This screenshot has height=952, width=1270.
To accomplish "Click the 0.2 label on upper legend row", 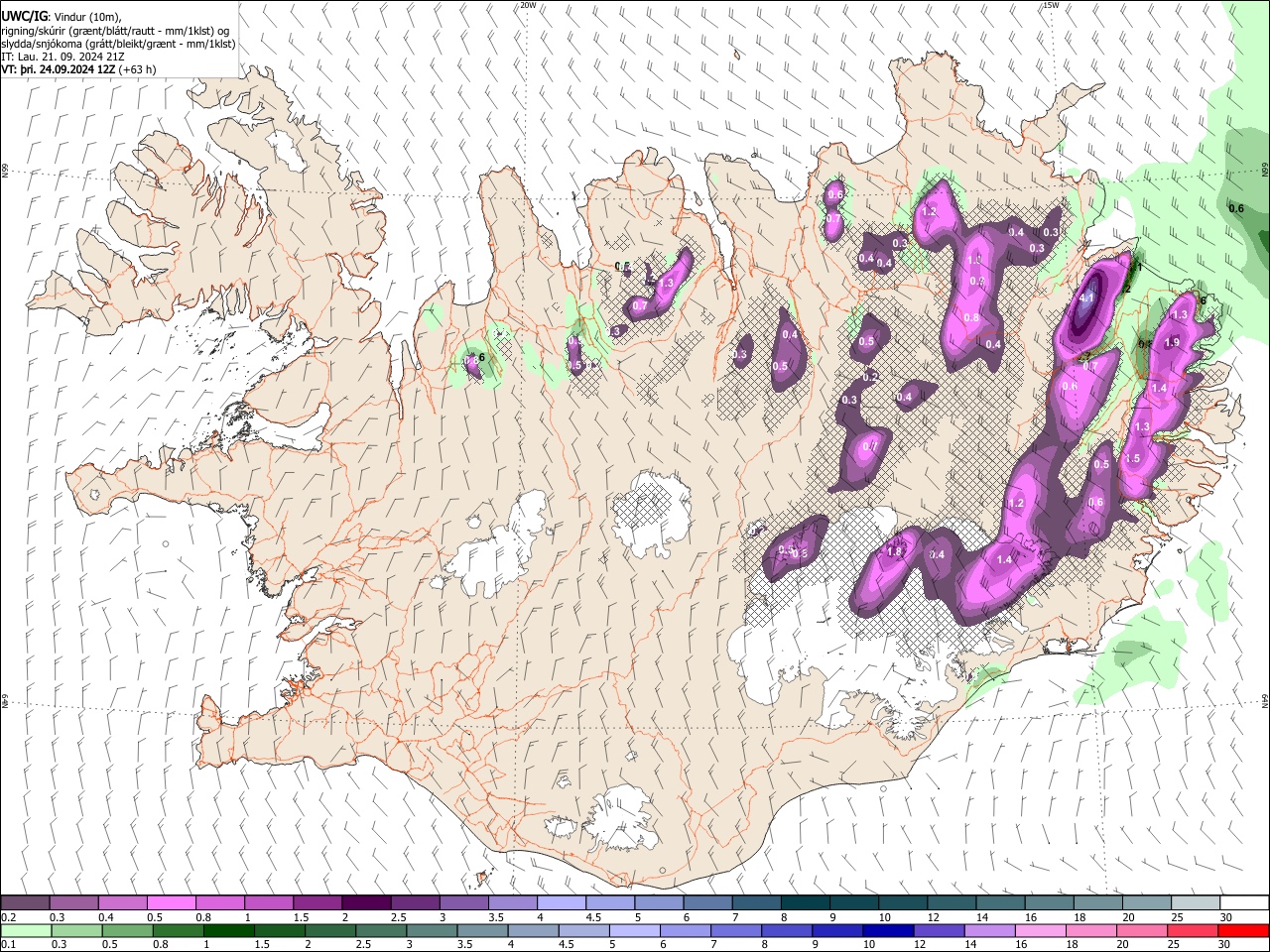I will pos(8,917).
